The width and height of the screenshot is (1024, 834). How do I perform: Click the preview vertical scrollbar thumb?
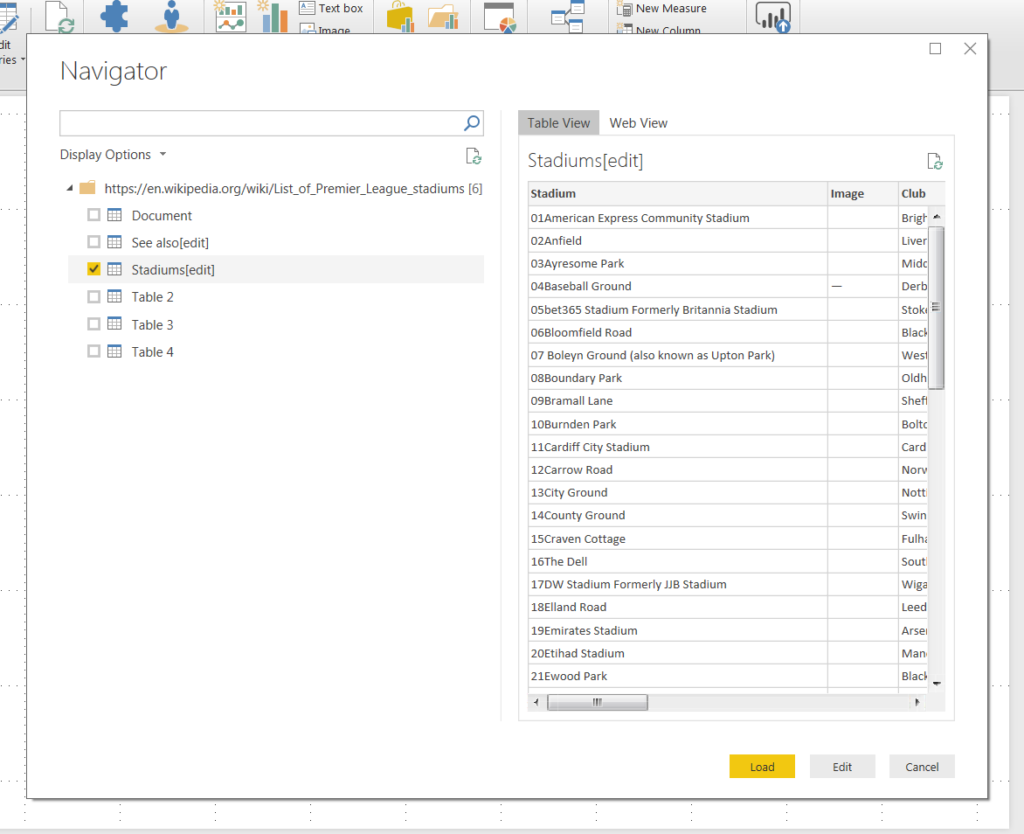936,307
